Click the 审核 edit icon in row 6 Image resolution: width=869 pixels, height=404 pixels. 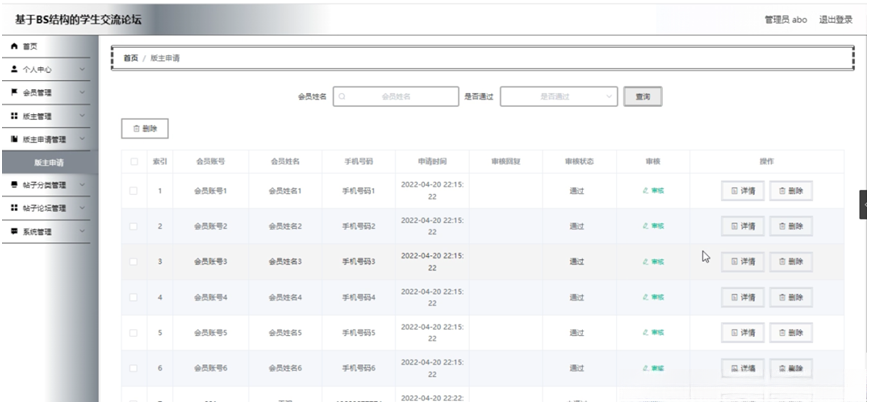(646, 368)
